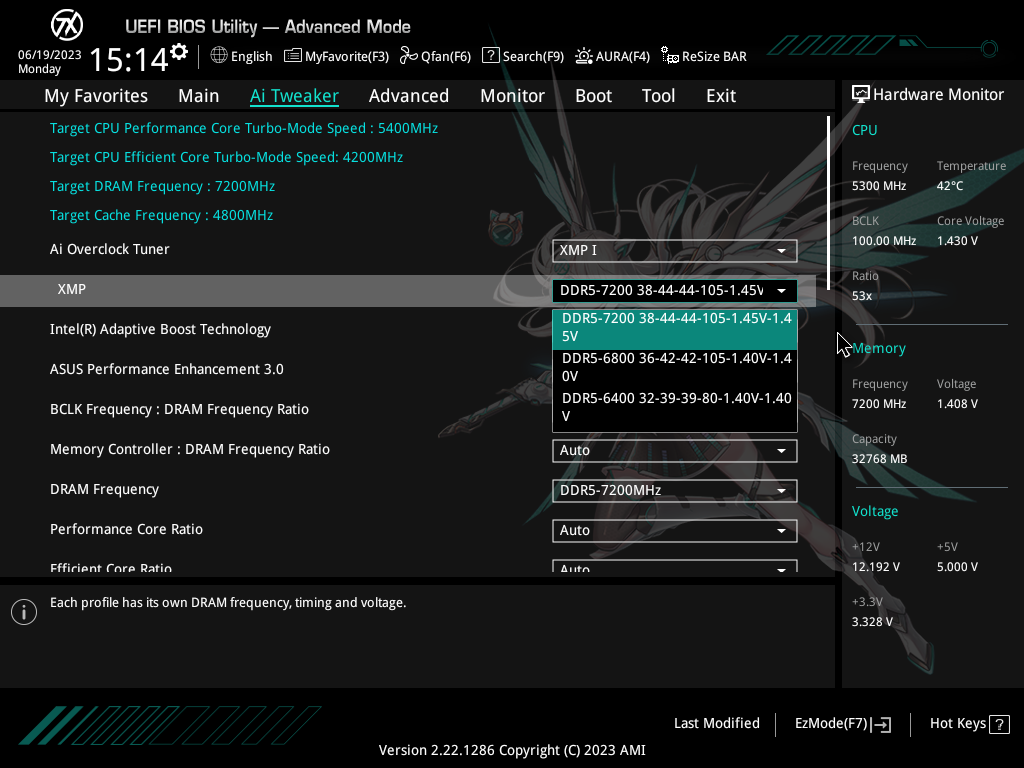Click the Last Modified button
Viewport: 1024px width, 768px height.
tap(716, 724)
